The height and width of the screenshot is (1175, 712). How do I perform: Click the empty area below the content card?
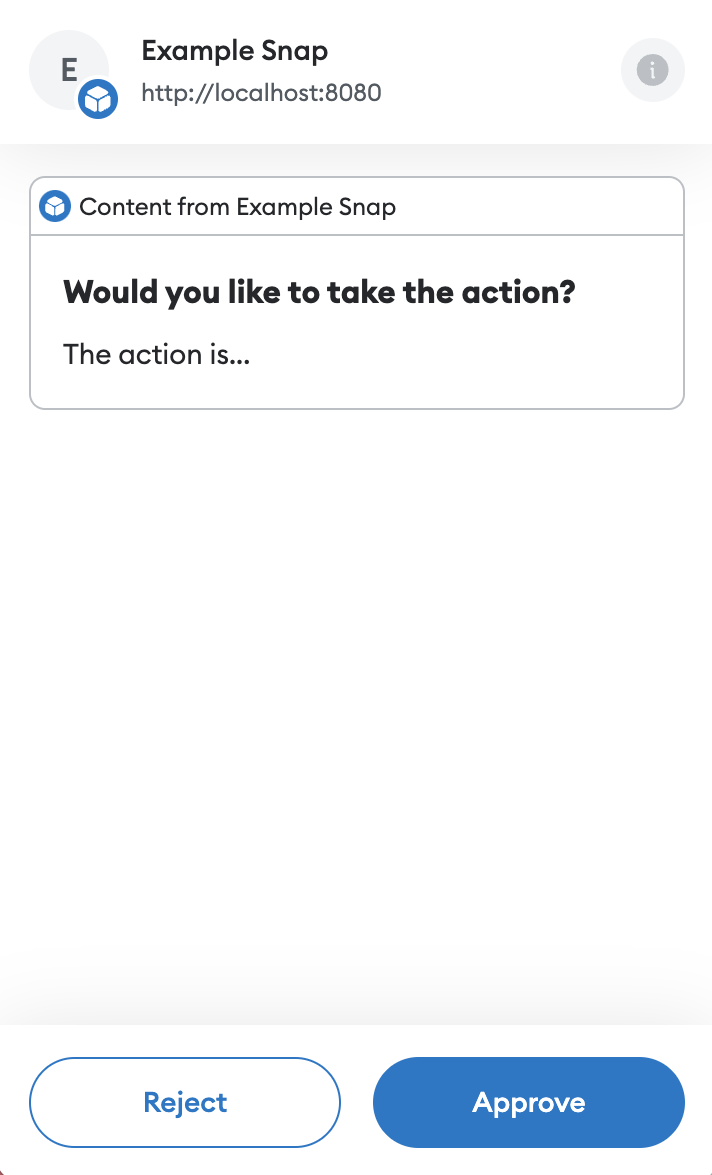pyautogui.click(x=356, y=700)
